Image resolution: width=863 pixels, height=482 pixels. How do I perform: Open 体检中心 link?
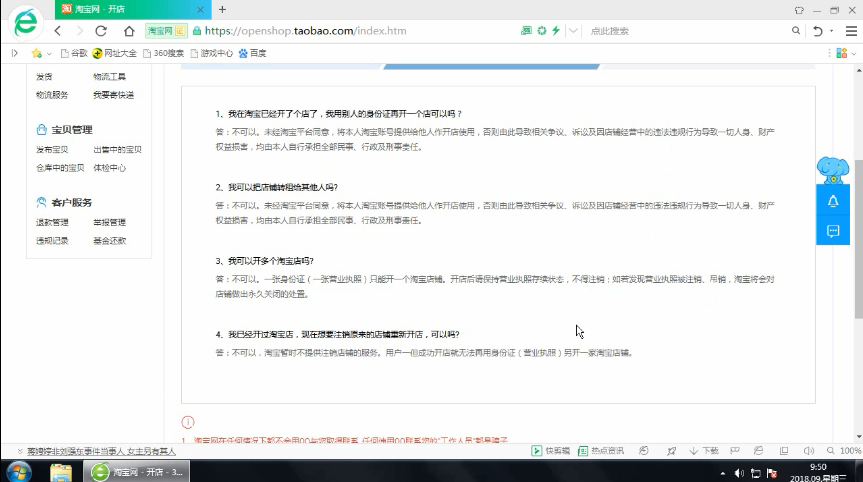110,168
